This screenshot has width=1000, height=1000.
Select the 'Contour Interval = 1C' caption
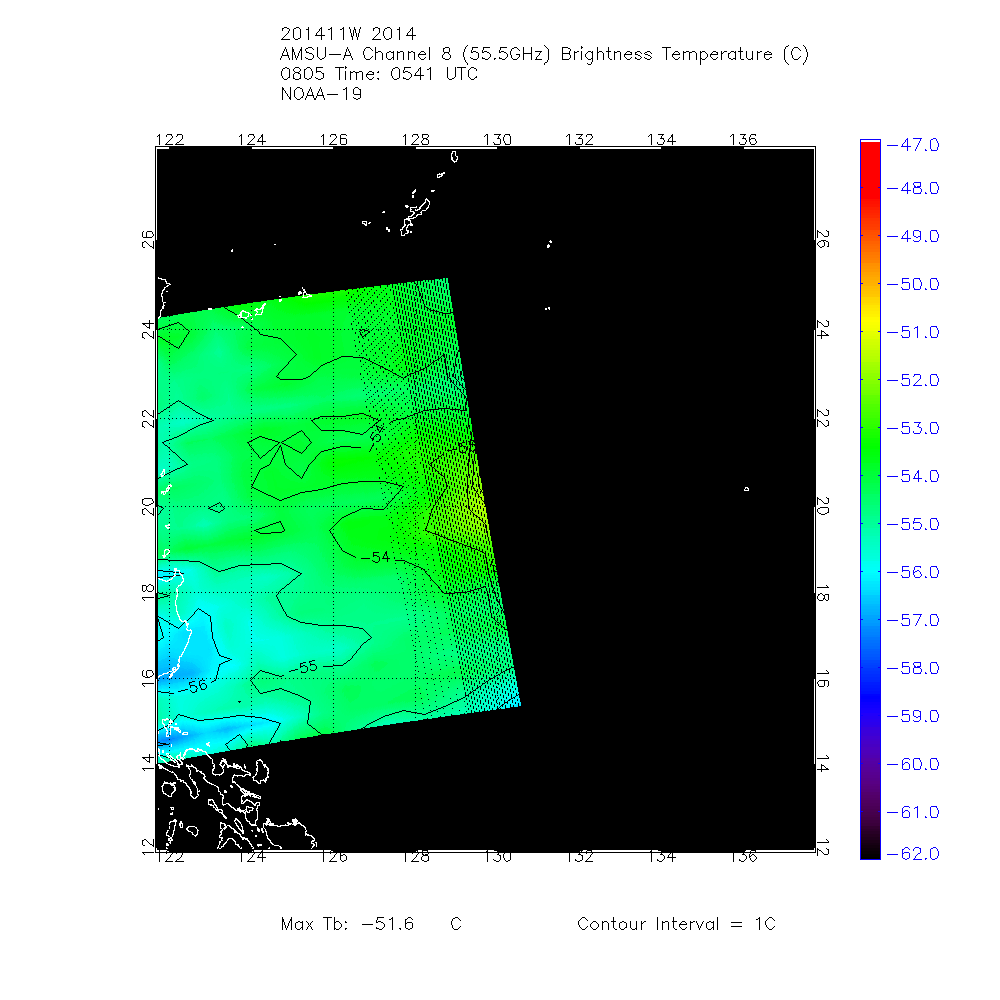[x=676, y=924]
